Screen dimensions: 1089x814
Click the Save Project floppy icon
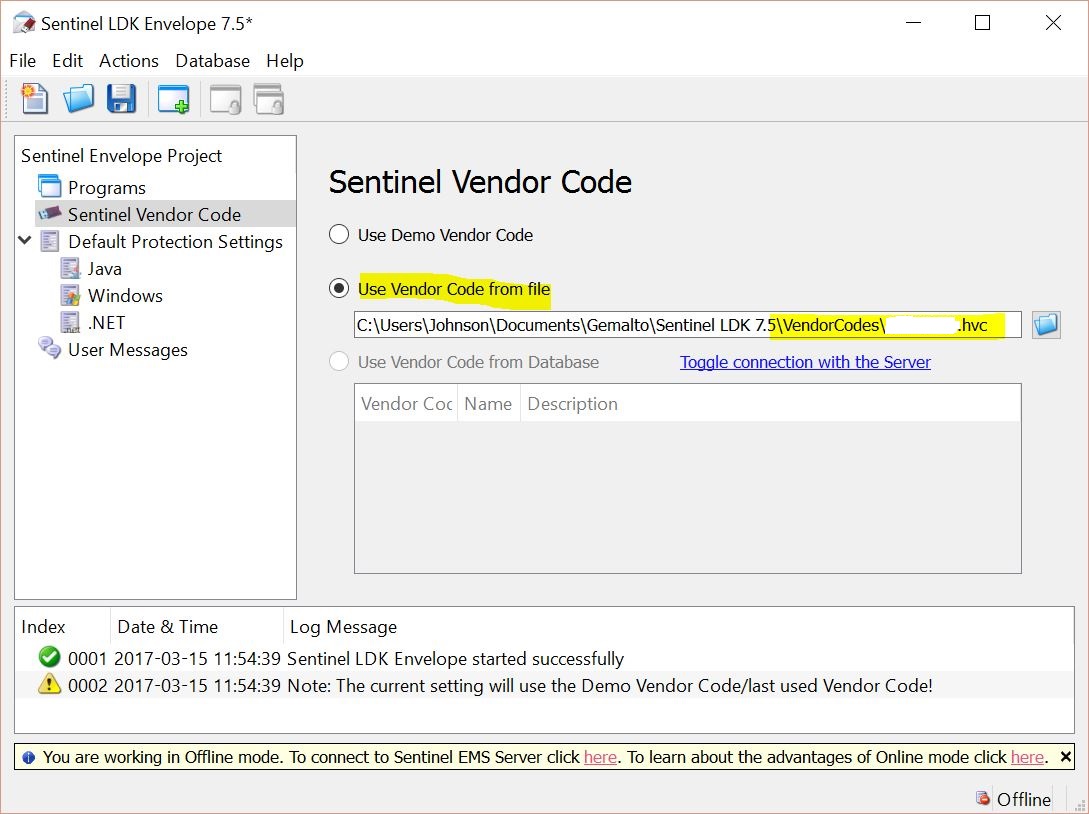point(121,98)
